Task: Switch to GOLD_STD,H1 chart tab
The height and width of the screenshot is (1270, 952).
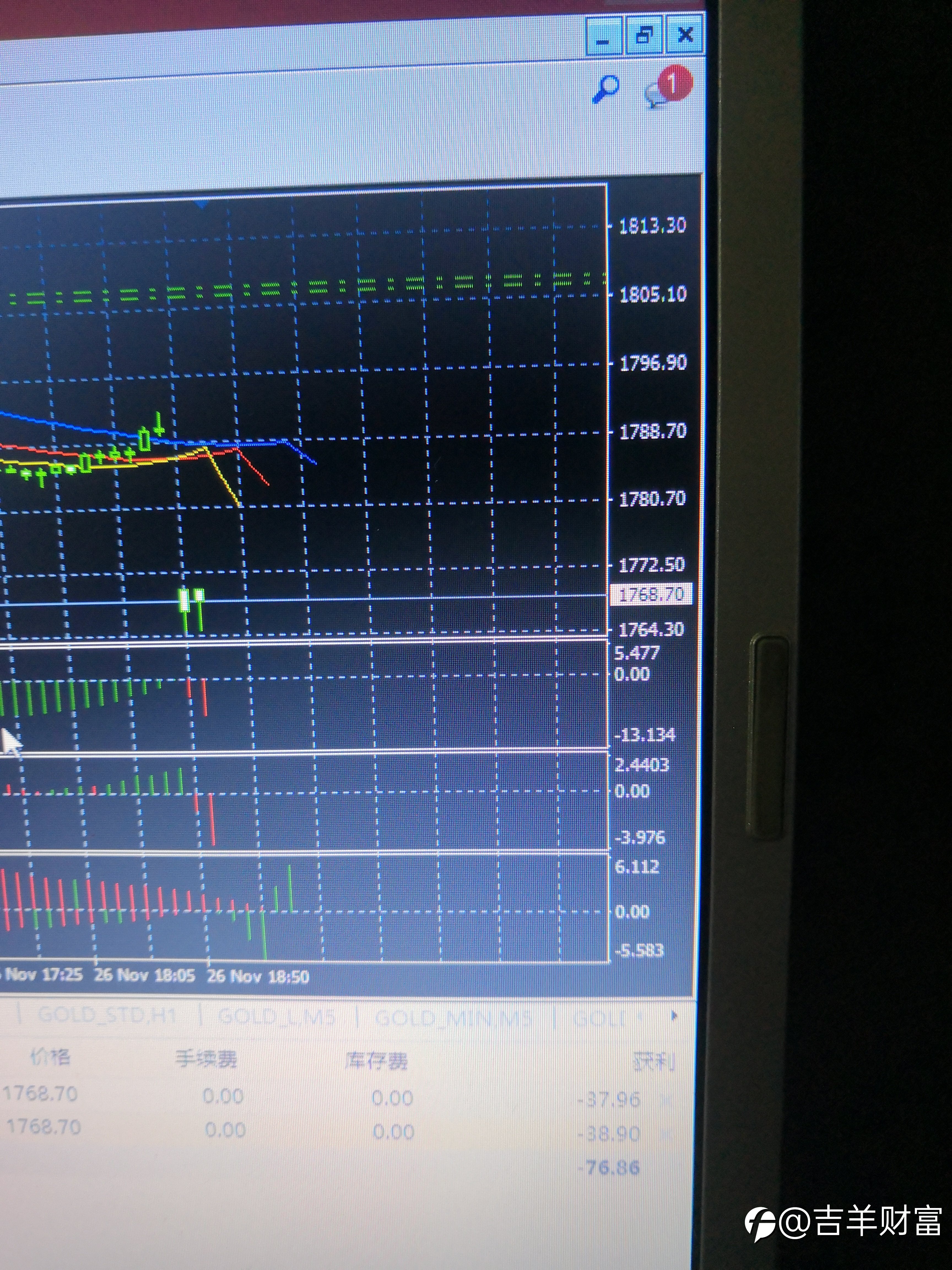Action: point(106,1016)
